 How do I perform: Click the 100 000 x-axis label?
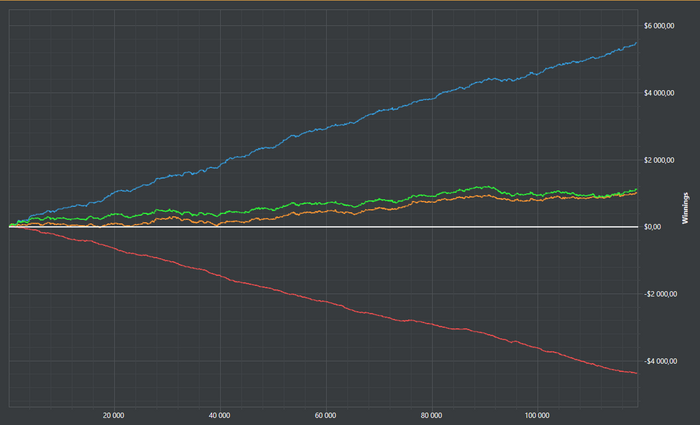tap(537, 416)
